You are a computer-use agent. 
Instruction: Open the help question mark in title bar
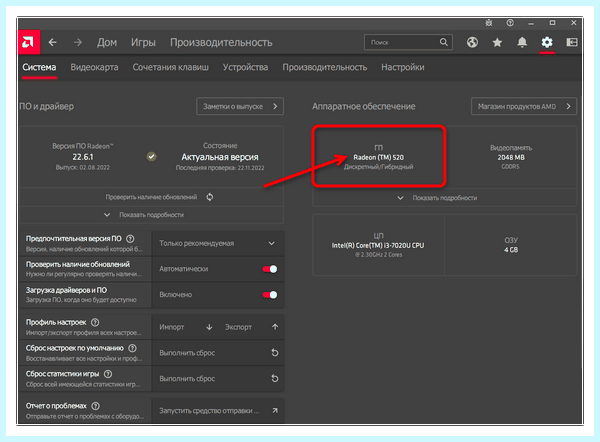510,23
